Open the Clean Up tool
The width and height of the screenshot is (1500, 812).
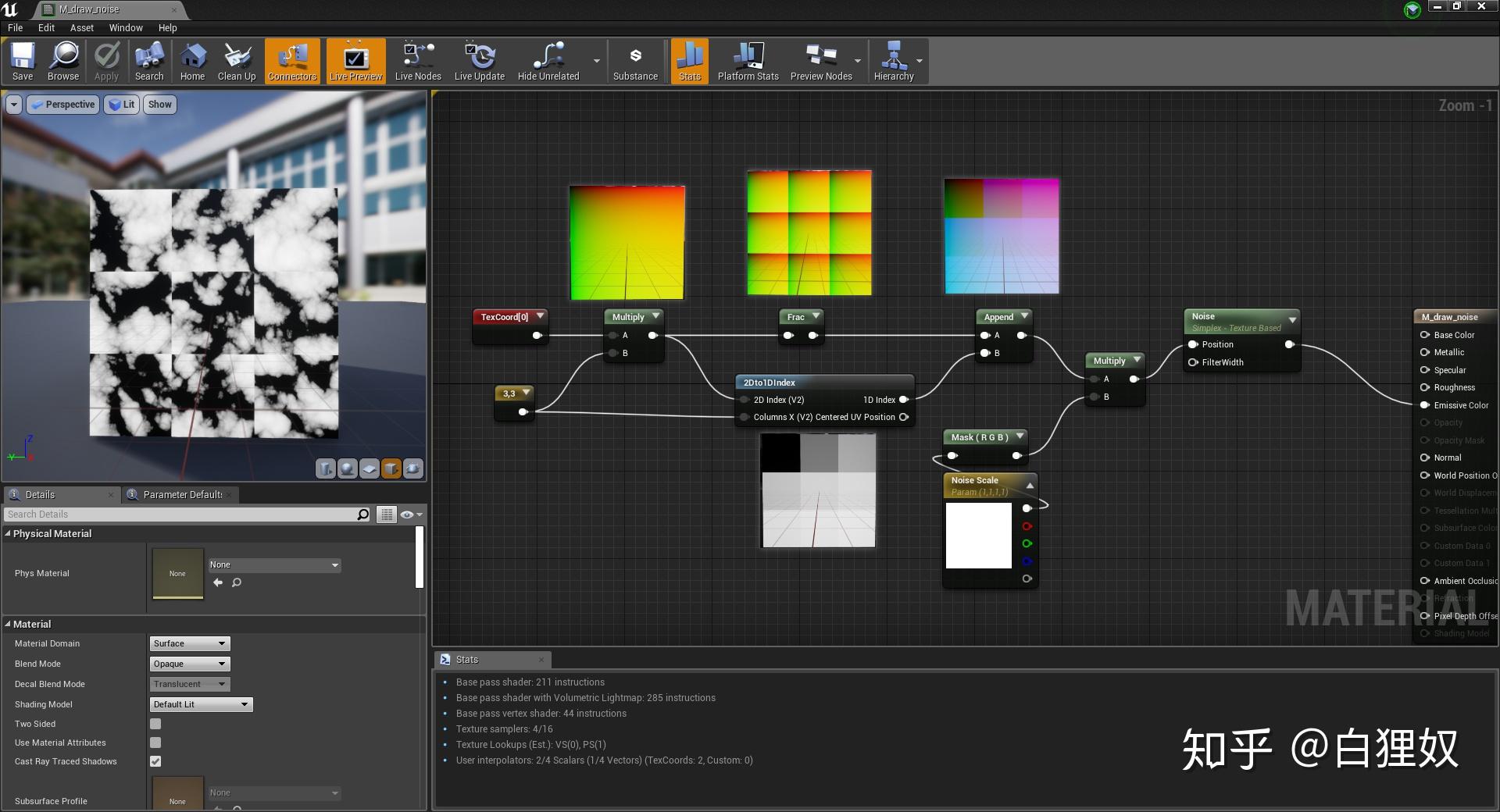[x=237, y=61]
